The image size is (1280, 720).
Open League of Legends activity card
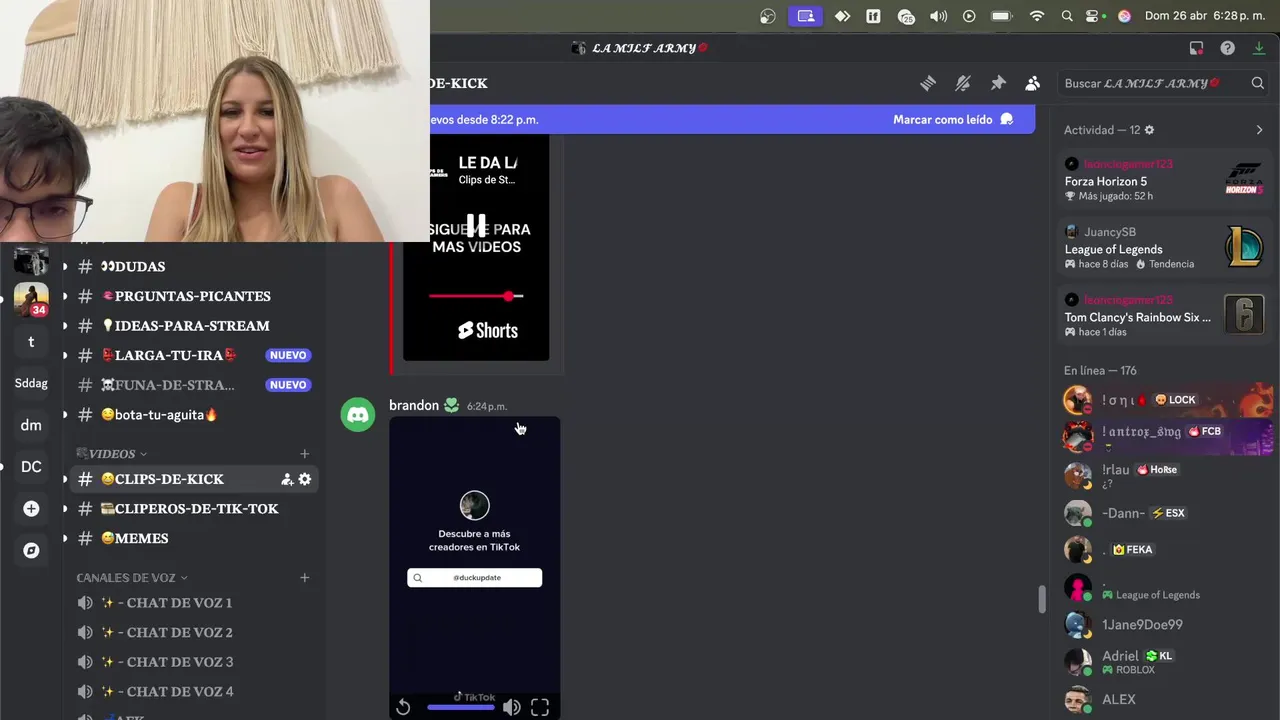tap(1165, 248)
